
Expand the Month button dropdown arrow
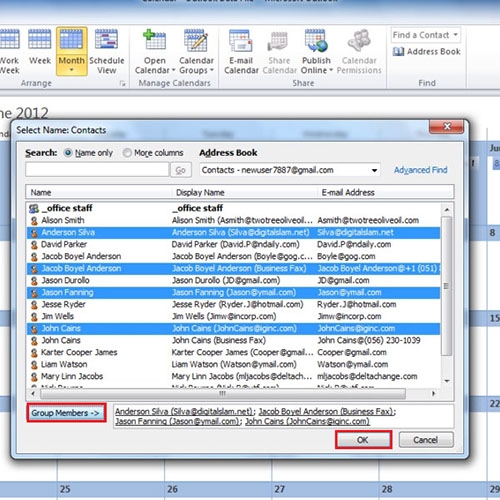tap(71, 70)
